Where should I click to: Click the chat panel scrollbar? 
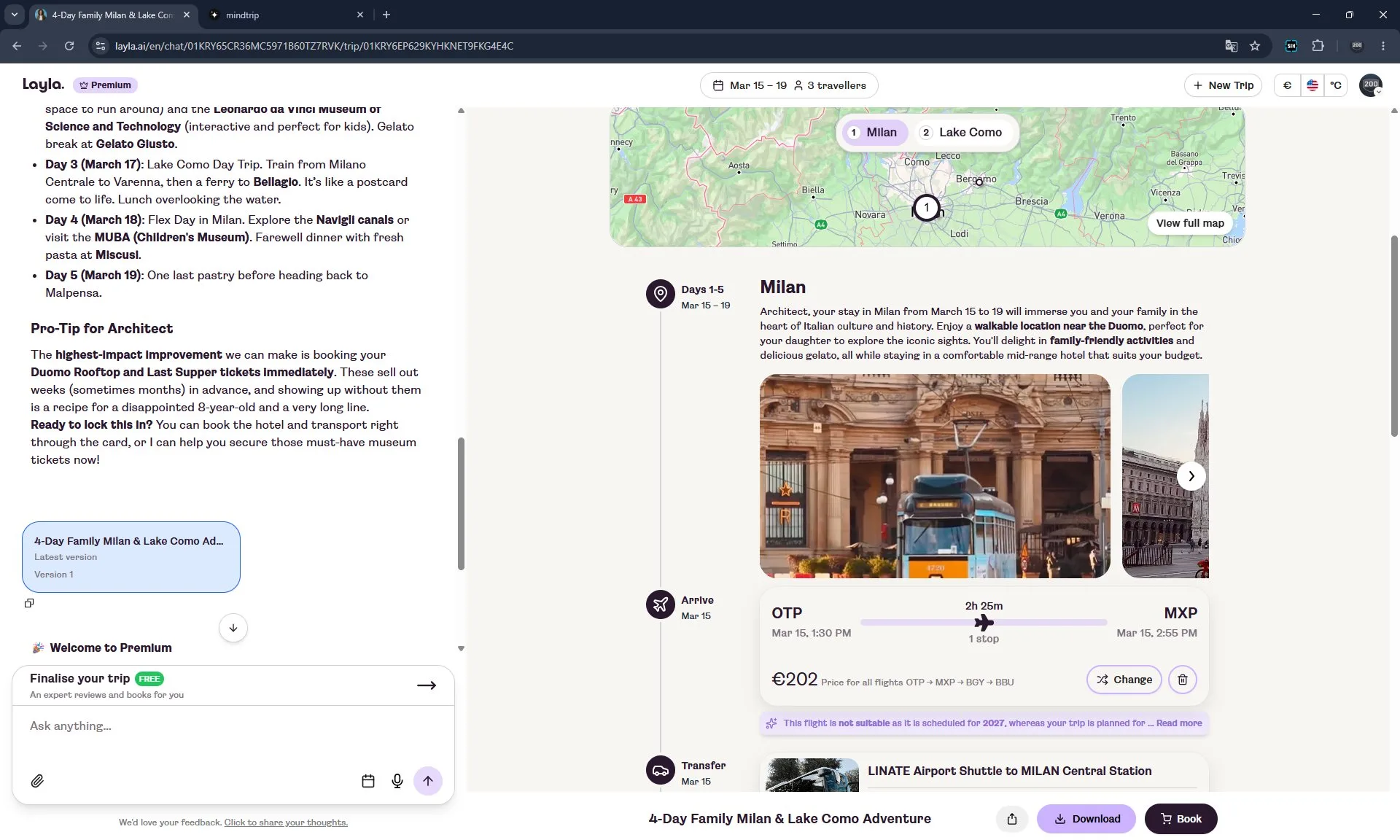tap(461, 503)
